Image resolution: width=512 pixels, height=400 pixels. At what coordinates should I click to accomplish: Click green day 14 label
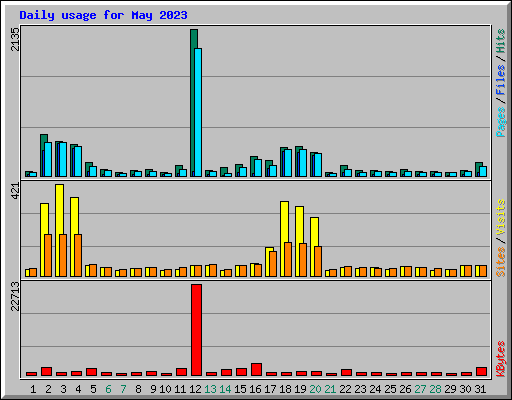tap(225, 389)
